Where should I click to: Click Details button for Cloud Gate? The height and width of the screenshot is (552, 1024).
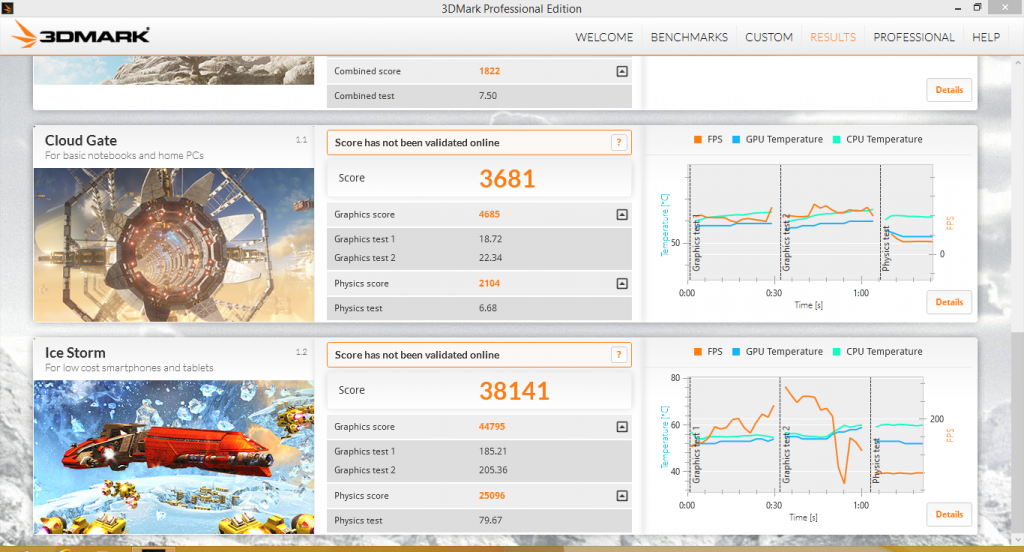pyautogui.click(x=949, y=302)
